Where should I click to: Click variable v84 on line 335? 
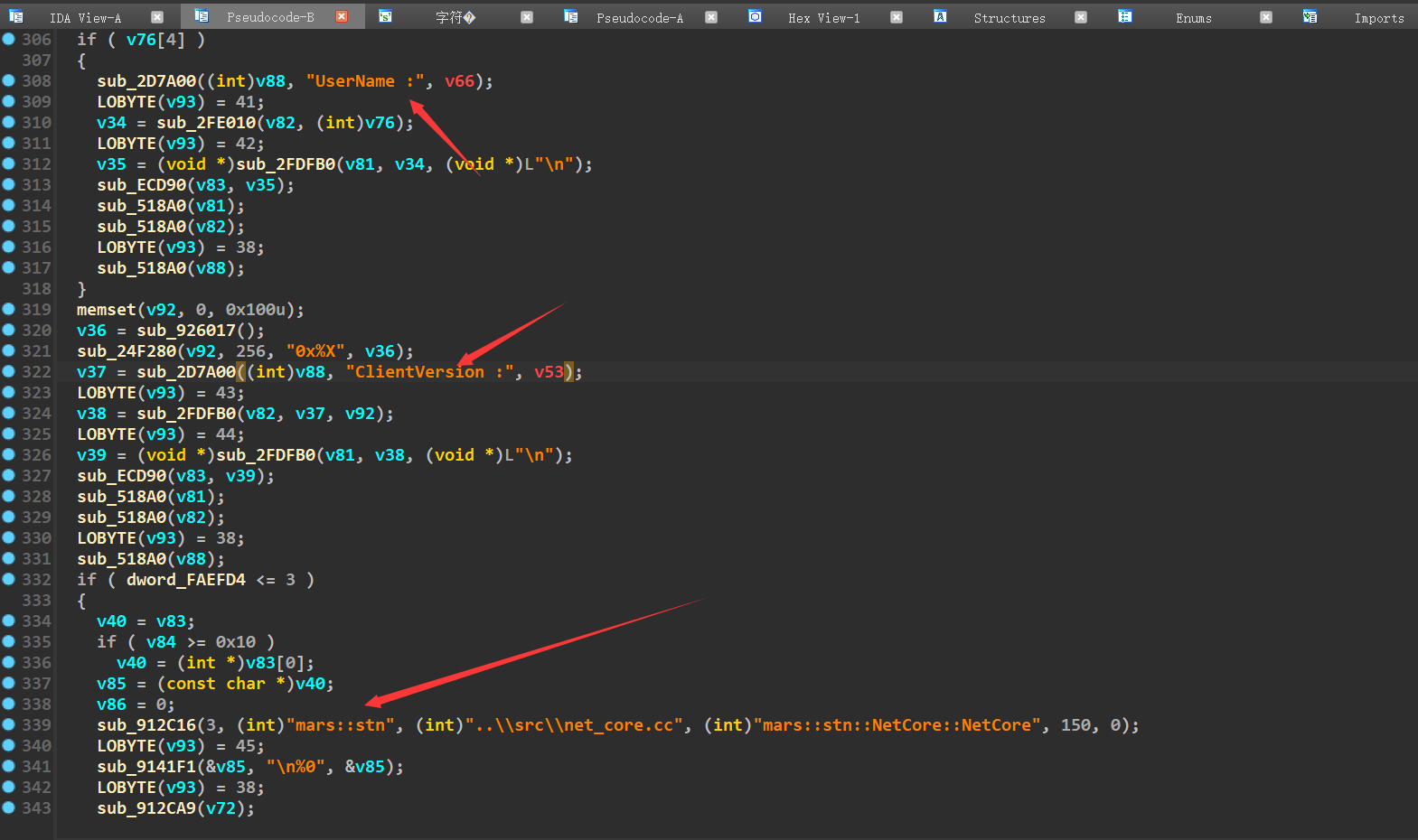tap(161, 642)
